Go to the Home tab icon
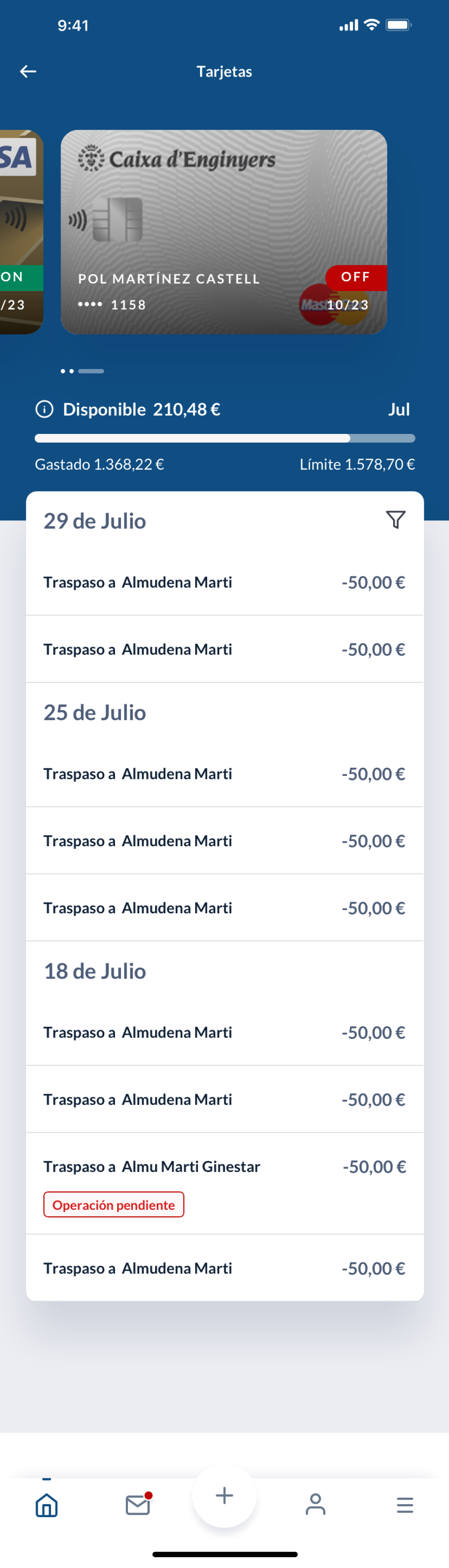The width and height of the screenshot is (449, 1568). 46,1505
